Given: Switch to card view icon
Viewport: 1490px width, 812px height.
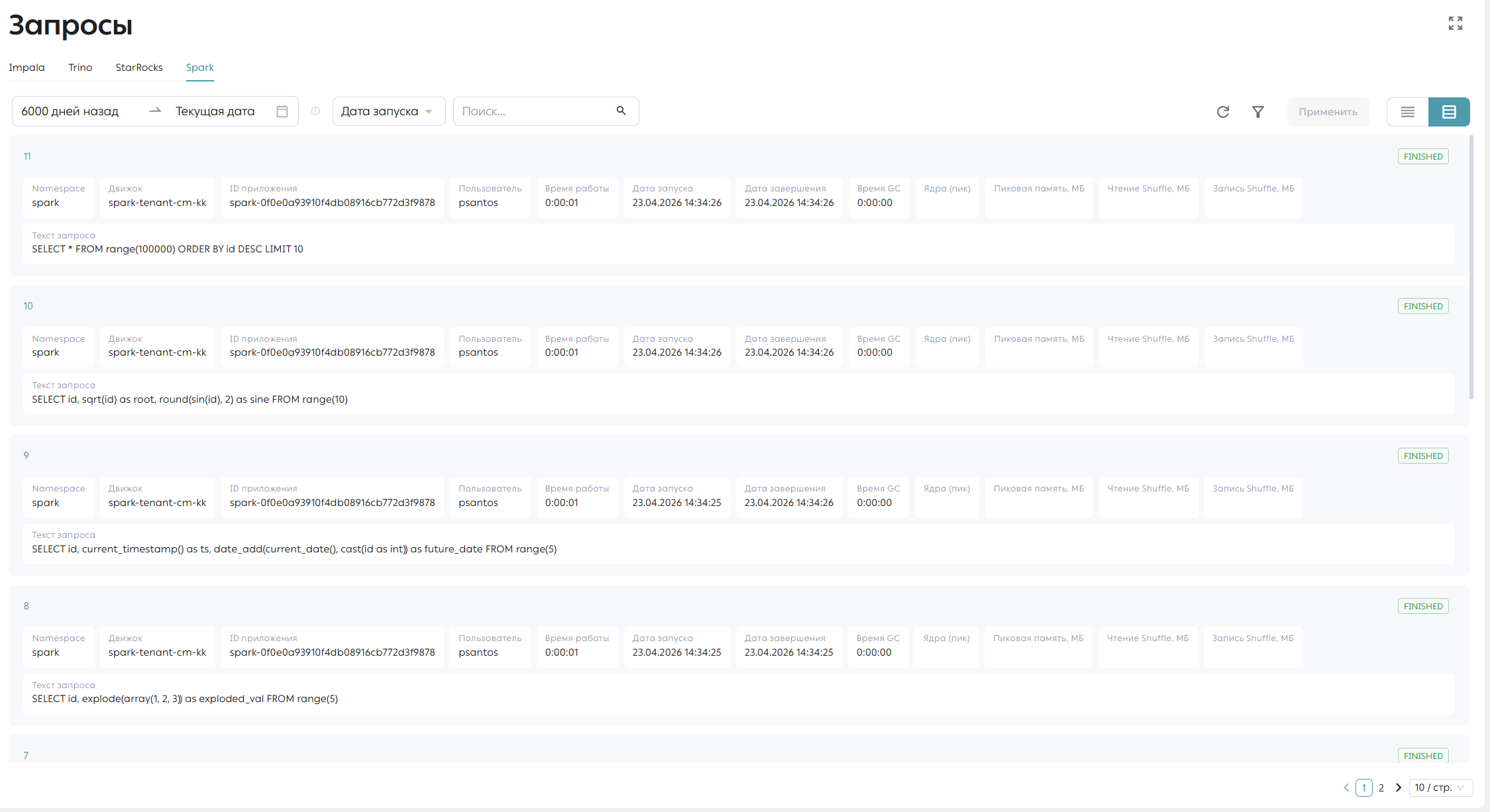Looking at the screenshot, I should [x=1449, y=112].
